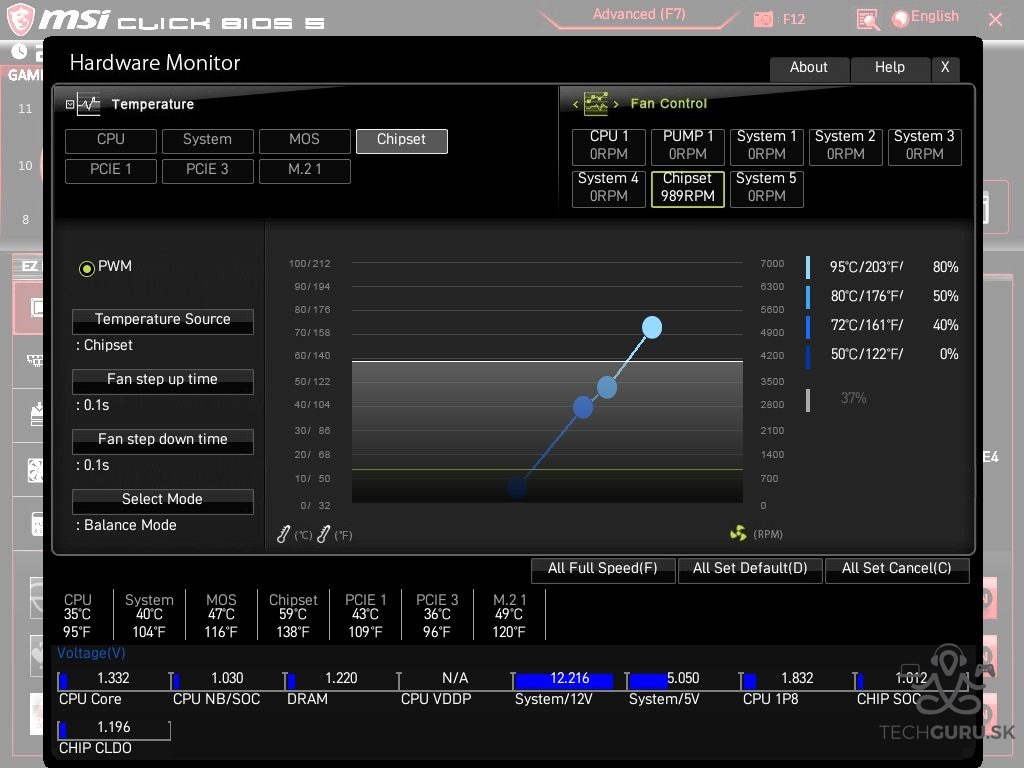Click the third fan curve point
This screenshot has height=768, width=1024.
click(x=583, y=407)
